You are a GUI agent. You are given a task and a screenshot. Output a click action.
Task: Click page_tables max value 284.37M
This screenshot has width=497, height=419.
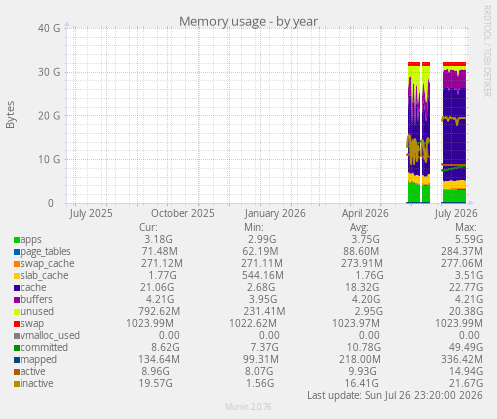click(462, 251)
